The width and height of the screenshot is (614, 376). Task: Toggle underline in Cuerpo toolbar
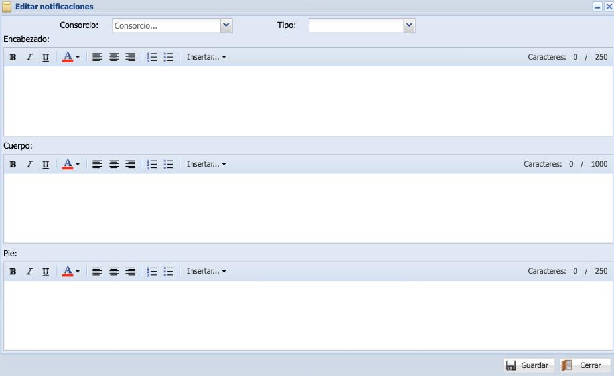(46, 164)
